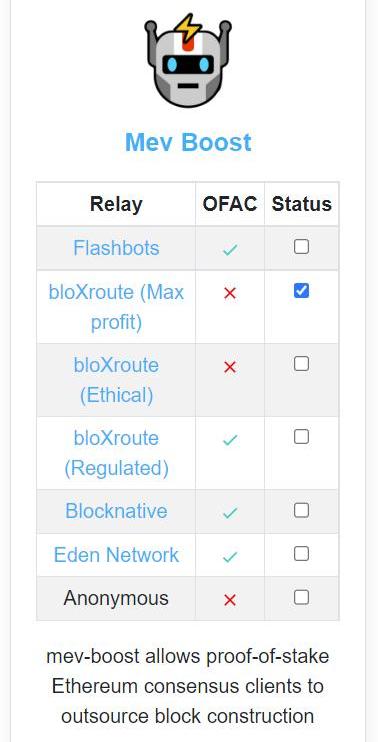This screenshot has width=378, height=742.
Task: Uncheck the bloXroute Max profit checkbox
Action: tap(301, 291)
